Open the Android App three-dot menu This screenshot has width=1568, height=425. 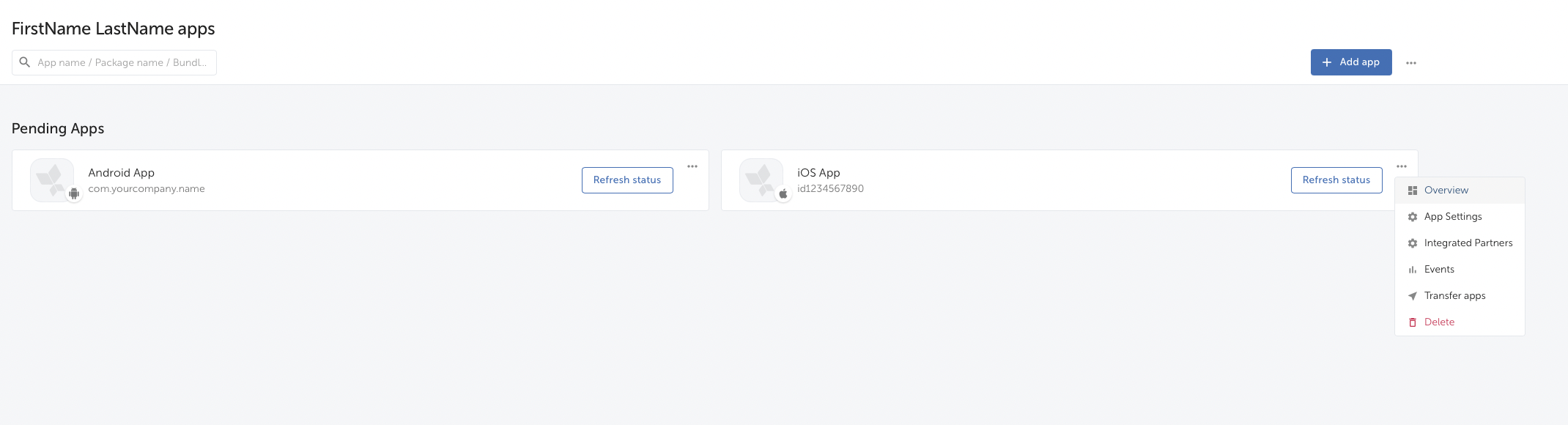692,166
